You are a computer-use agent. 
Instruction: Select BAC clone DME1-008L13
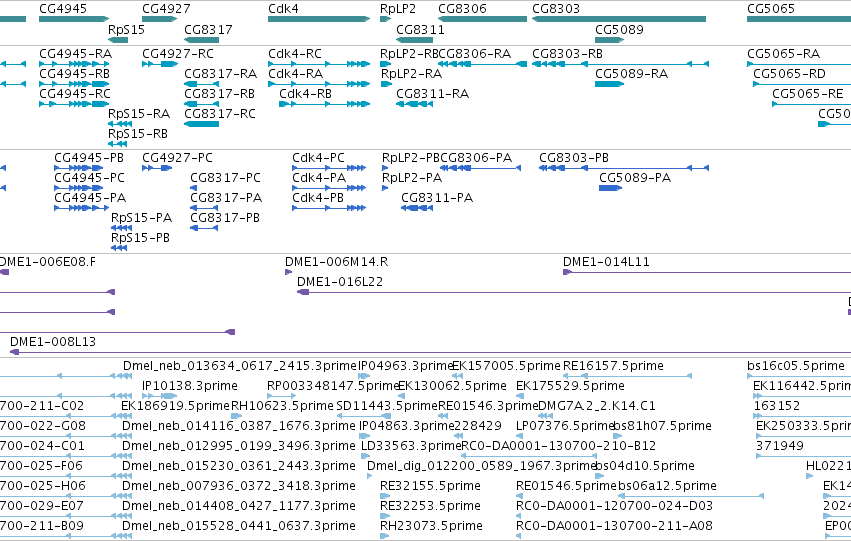coord(430,352)
